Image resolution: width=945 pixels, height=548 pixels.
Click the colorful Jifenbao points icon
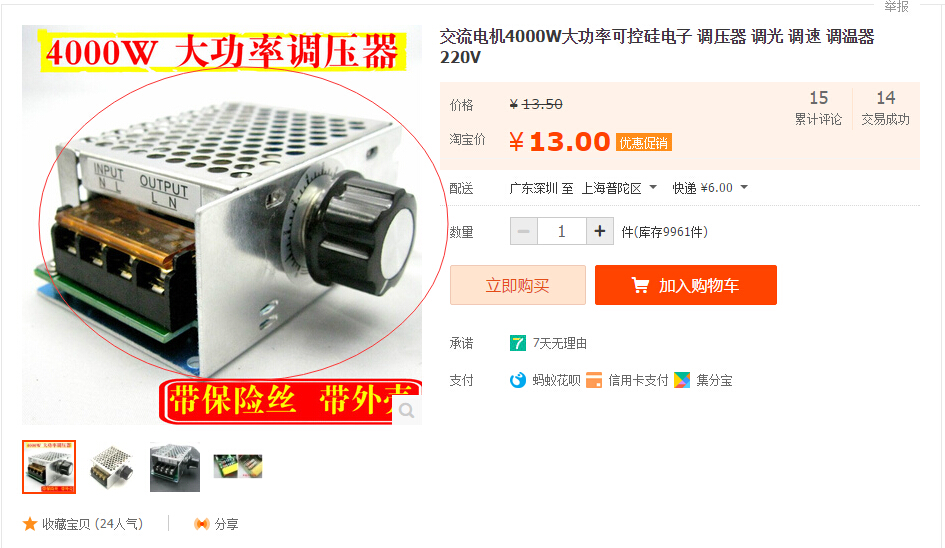click(682, 380)
